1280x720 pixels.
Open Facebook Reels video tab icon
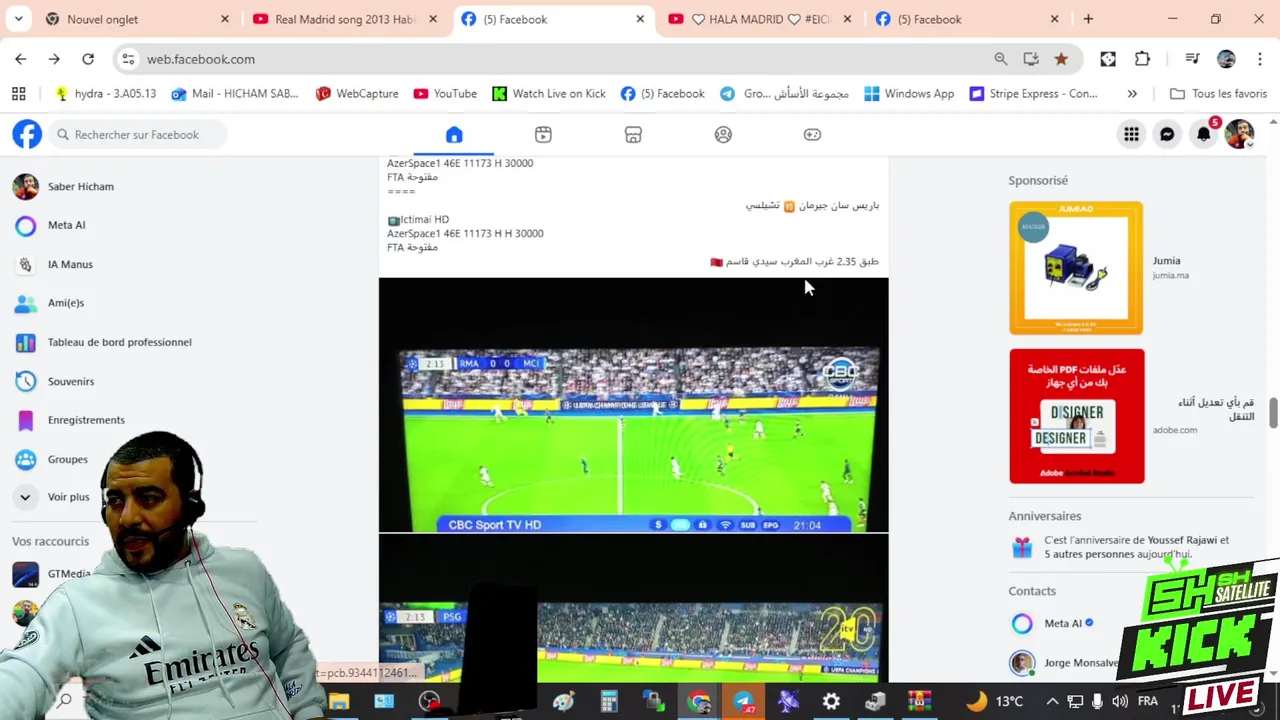[543, 135]
